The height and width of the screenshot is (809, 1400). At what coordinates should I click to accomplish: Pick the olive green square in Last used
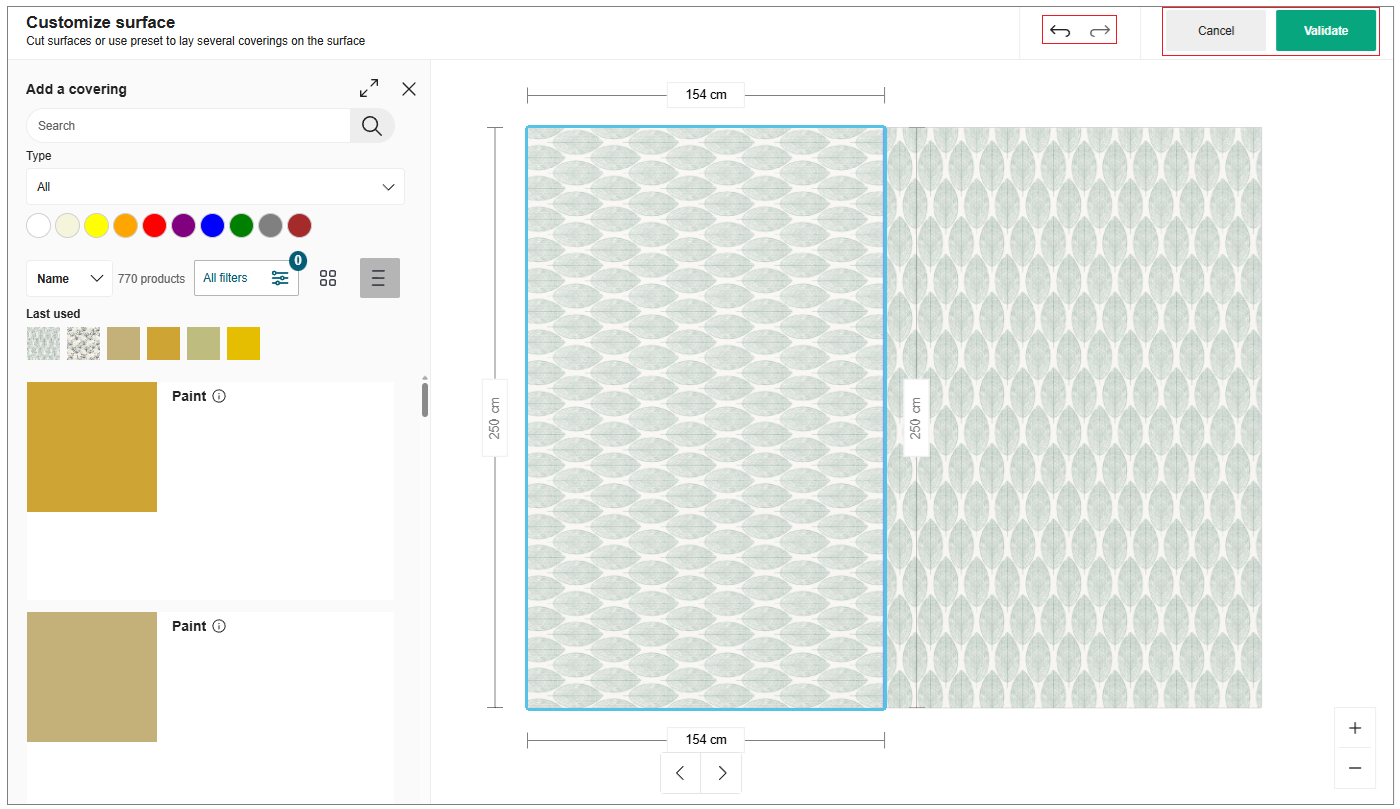(203, 343)
